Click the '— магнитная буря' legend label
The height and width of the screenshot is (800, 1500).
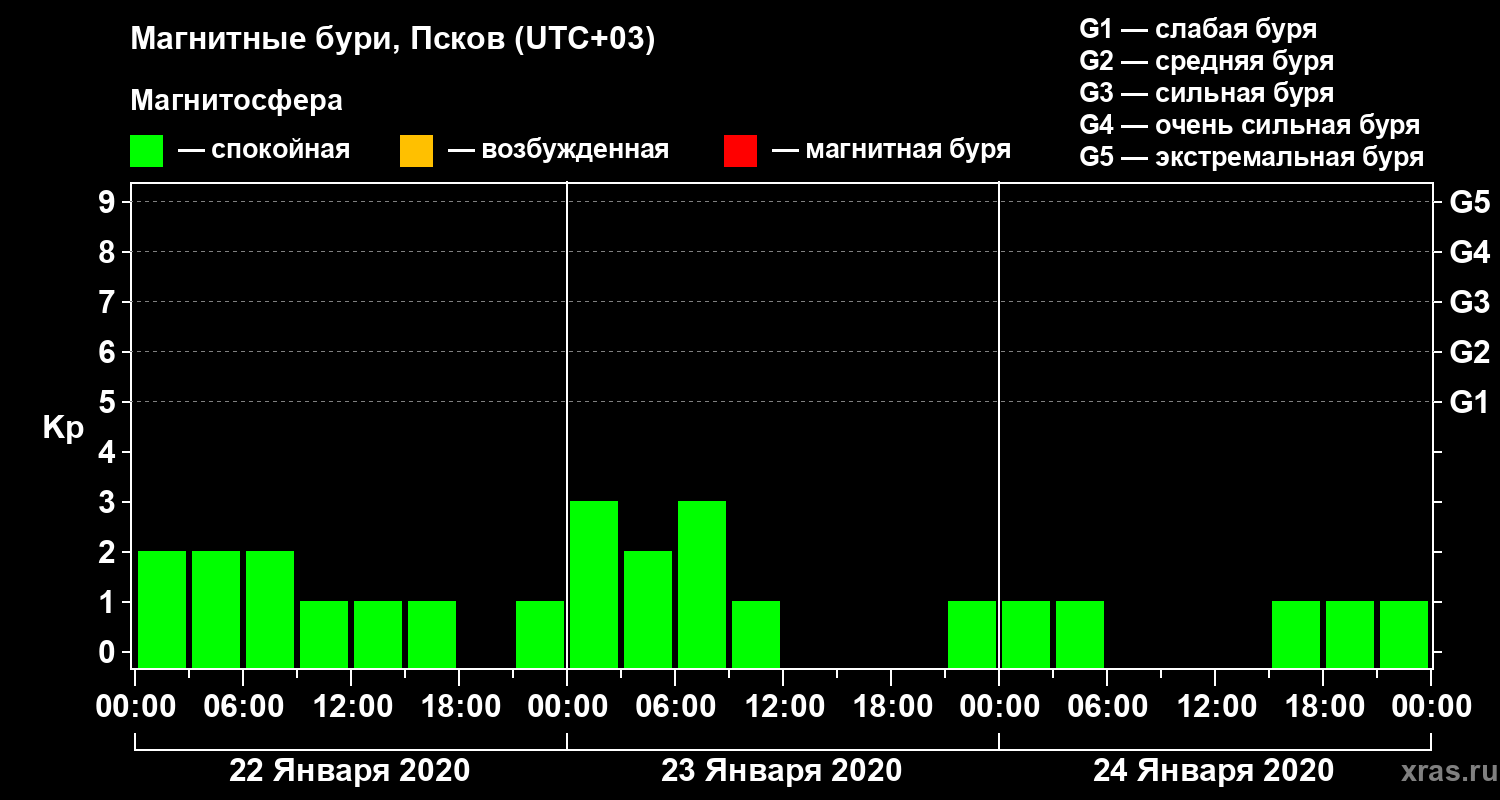pos(891,150)
